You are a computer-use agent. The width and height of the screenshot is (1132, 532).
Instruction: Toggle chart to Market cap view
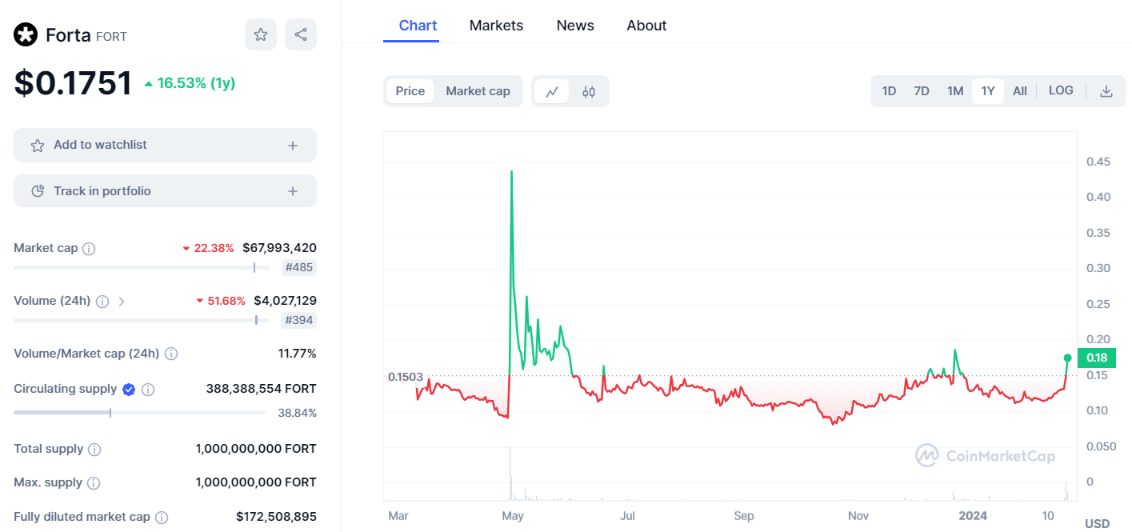pos(477,91)
